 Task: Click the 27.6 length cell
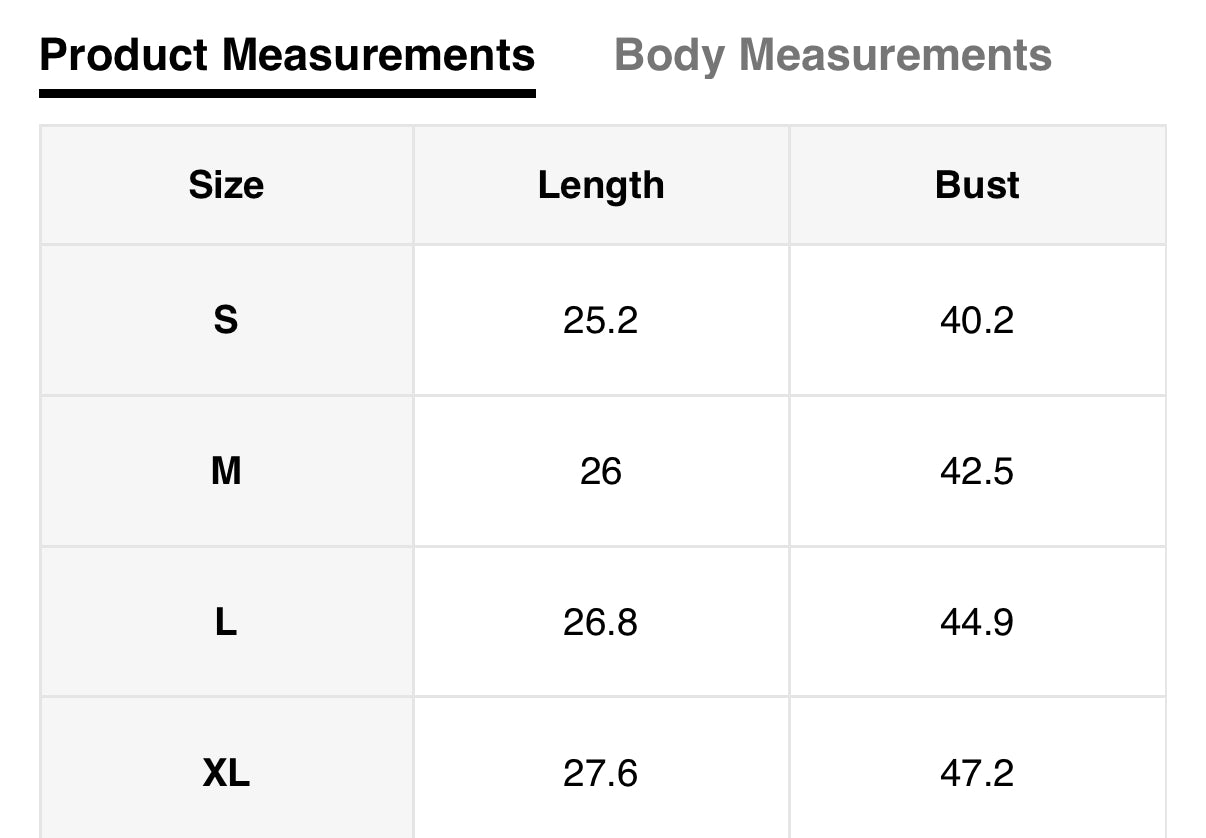tap(600, 773)
